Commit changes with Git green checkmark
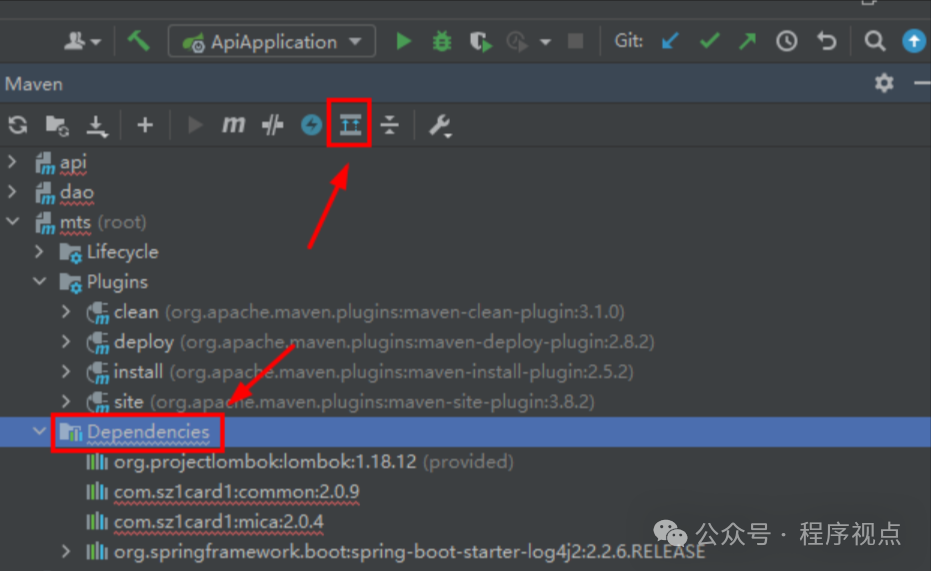 click(710, 42)
